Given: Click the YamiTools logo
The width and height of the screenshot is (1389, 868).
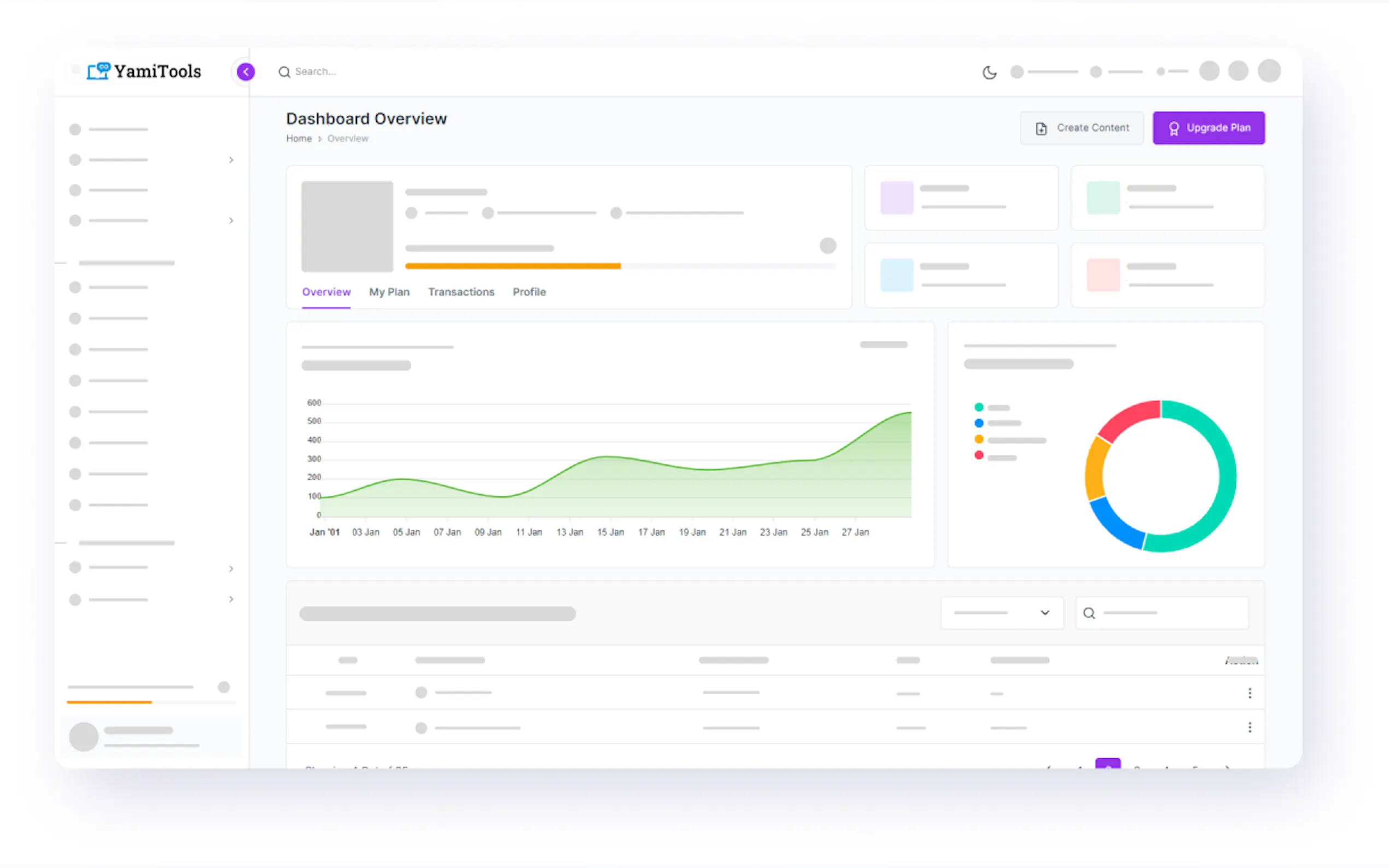Looking at the screenshot, I should point(144,71).
